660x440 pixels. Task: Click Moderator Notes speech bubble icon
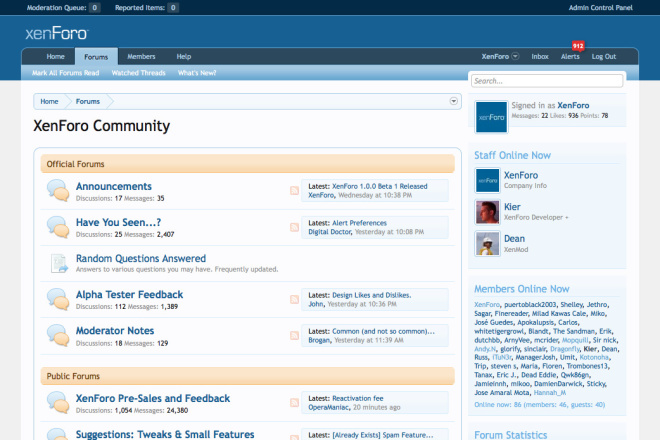(58, 336)
